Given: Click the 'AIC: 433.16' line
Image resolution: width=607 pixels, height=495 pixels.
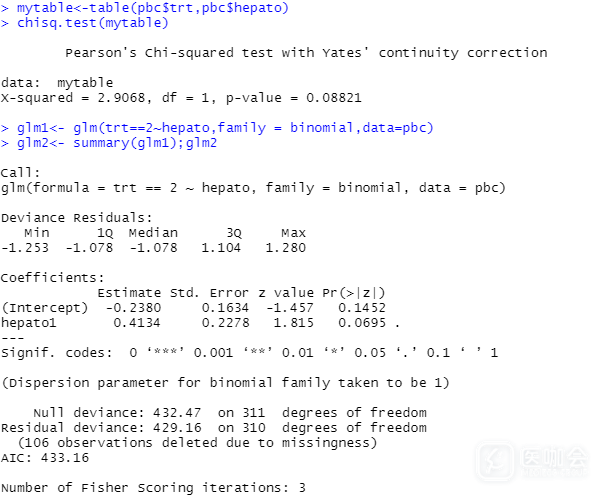Looking at the screenshot, I should tap(45, 457).
